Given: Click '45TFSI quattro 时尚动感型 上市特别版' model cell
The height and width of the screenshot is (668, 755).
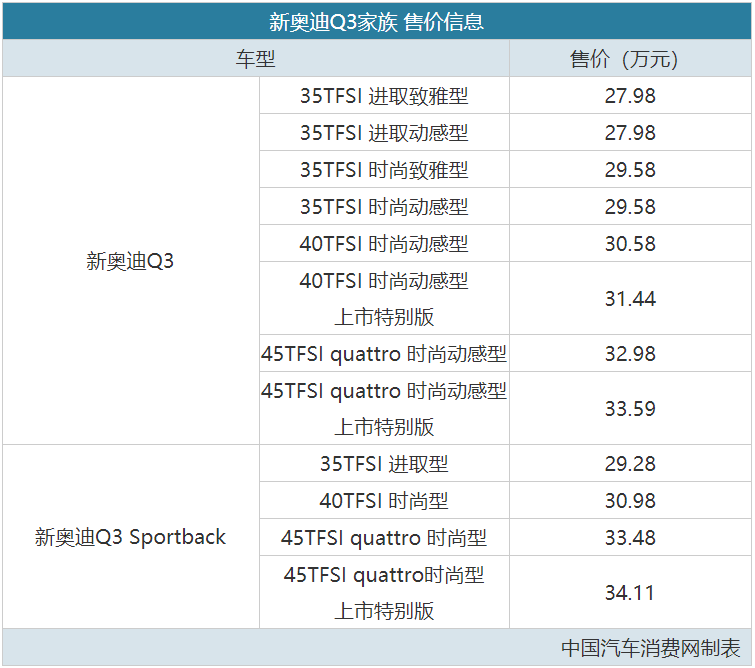Looking at the screenshot, I should click(384, 408).
